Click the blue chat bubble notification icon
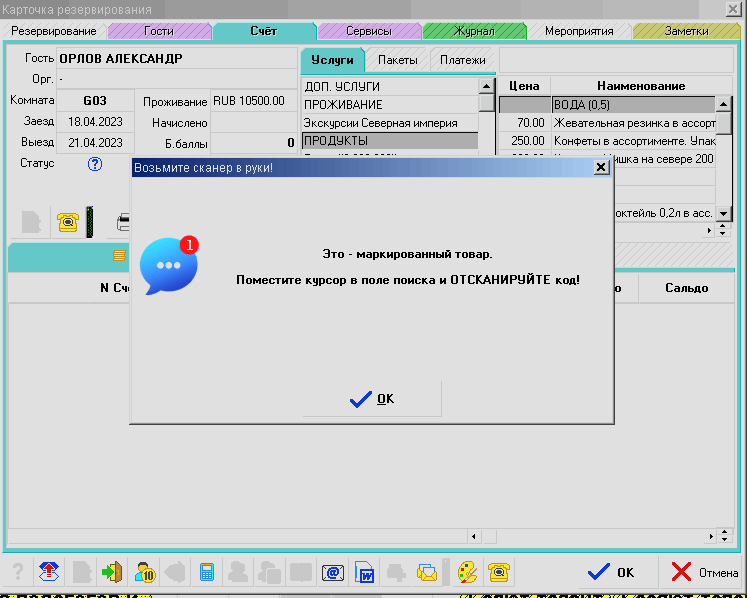747x598 pixels. [168, 266]
